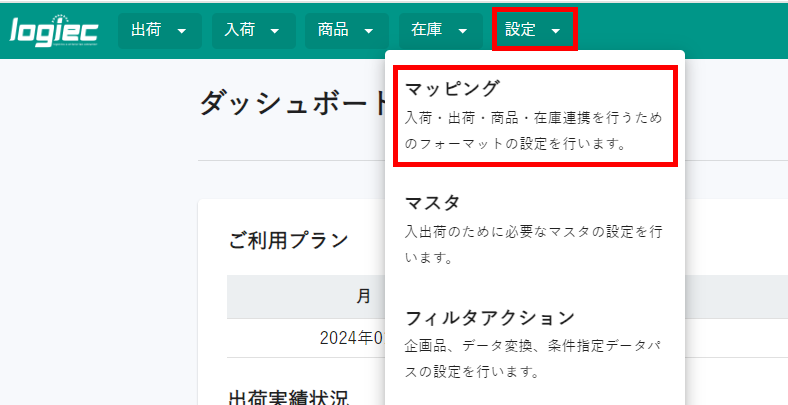This screenshot has width=788, height=405.
Task: Click the logiec logo
Action: (x=54, y=31)
